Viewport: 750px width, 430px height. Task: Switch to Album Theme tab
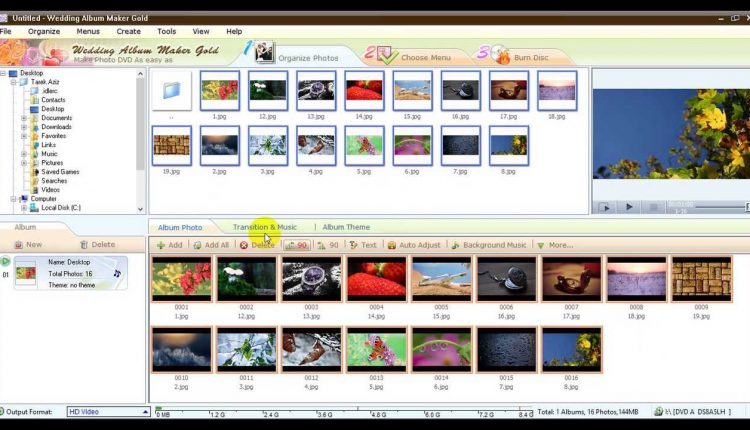point(346,227)
